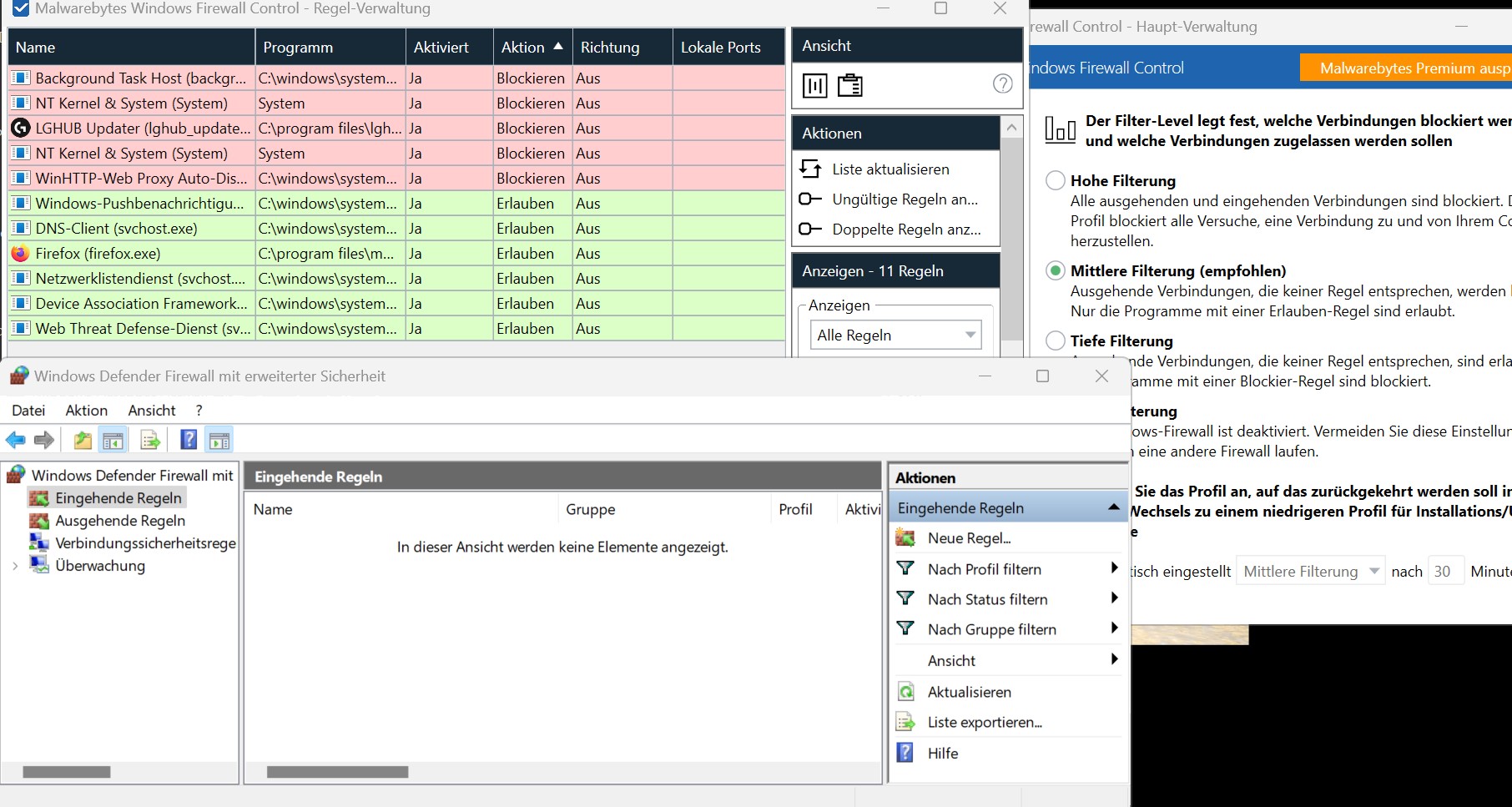The width and height of the screenshot is (1512, 807).
Task: Click the blue help icon in Defender toolbar
Action: (189, 439)
